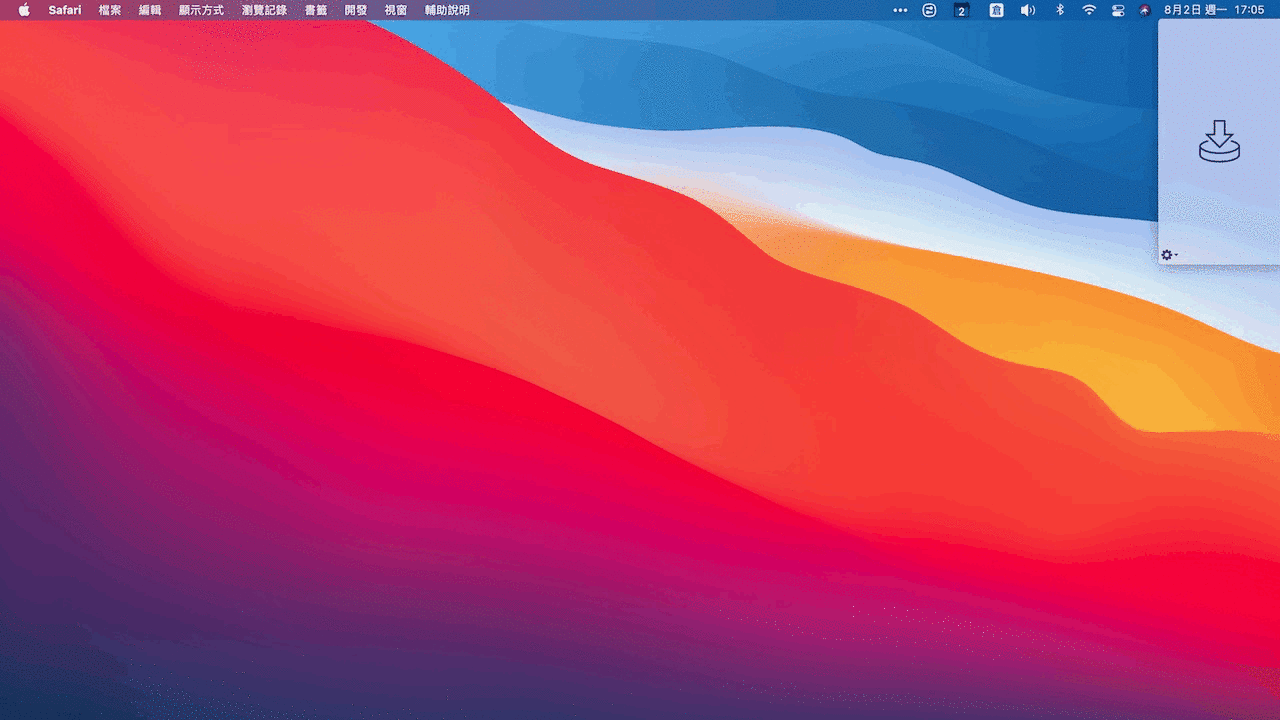Open the Bluetooth status icon

click(1060, 10)
